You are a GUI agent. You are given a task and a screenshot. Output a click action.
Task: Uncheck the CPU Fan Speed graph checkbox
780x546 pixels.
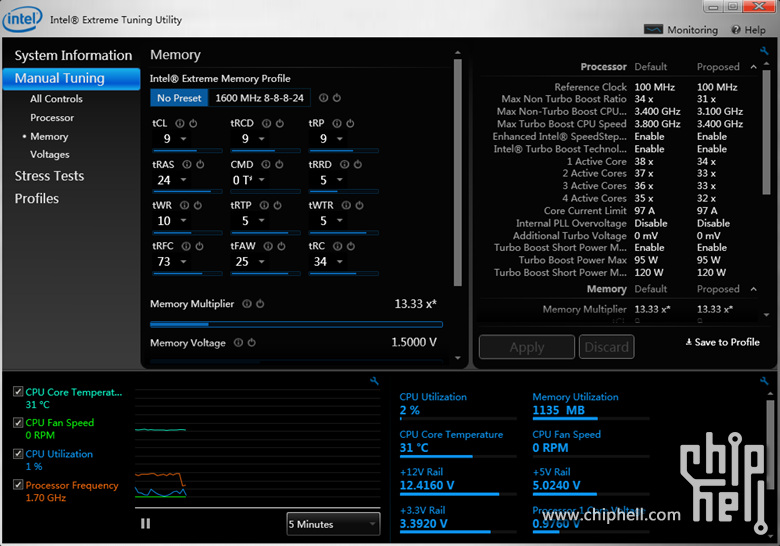[x=18, y=423]
